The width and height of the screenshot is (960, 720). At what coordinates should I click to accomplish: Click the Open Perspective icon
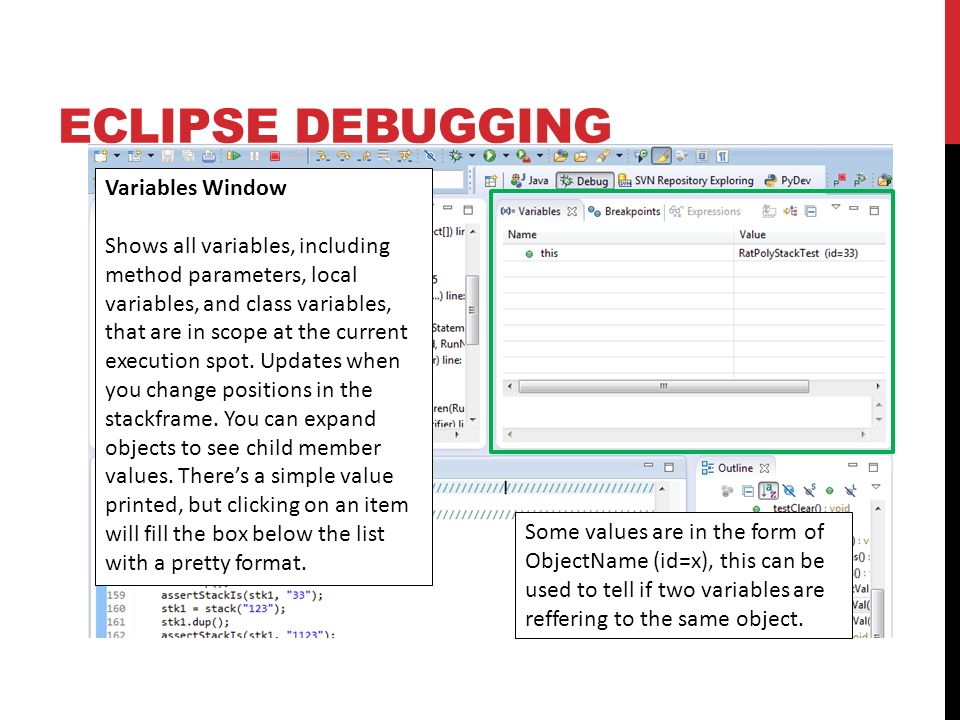(490, 181)
